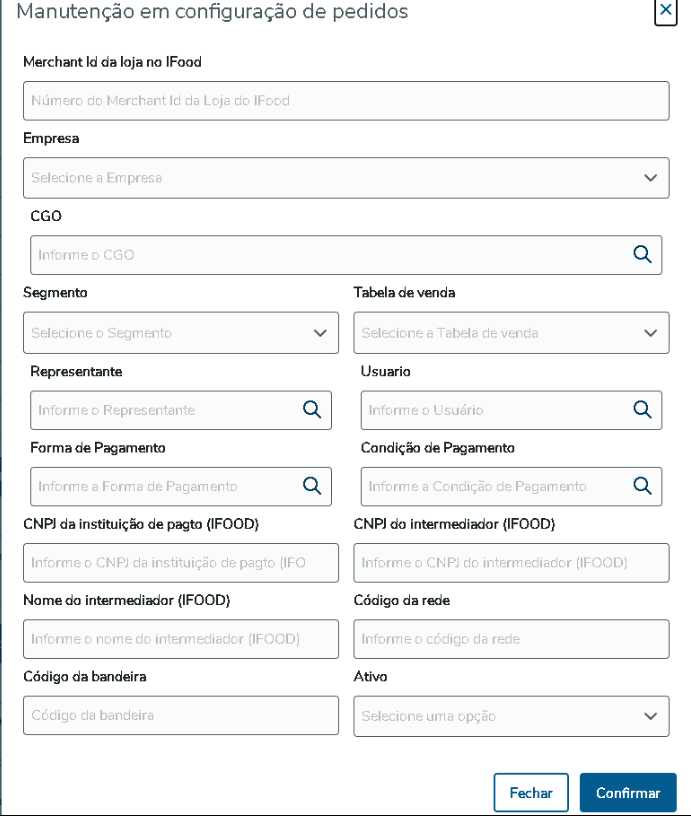Focus the Representante text field

point(165,410)
